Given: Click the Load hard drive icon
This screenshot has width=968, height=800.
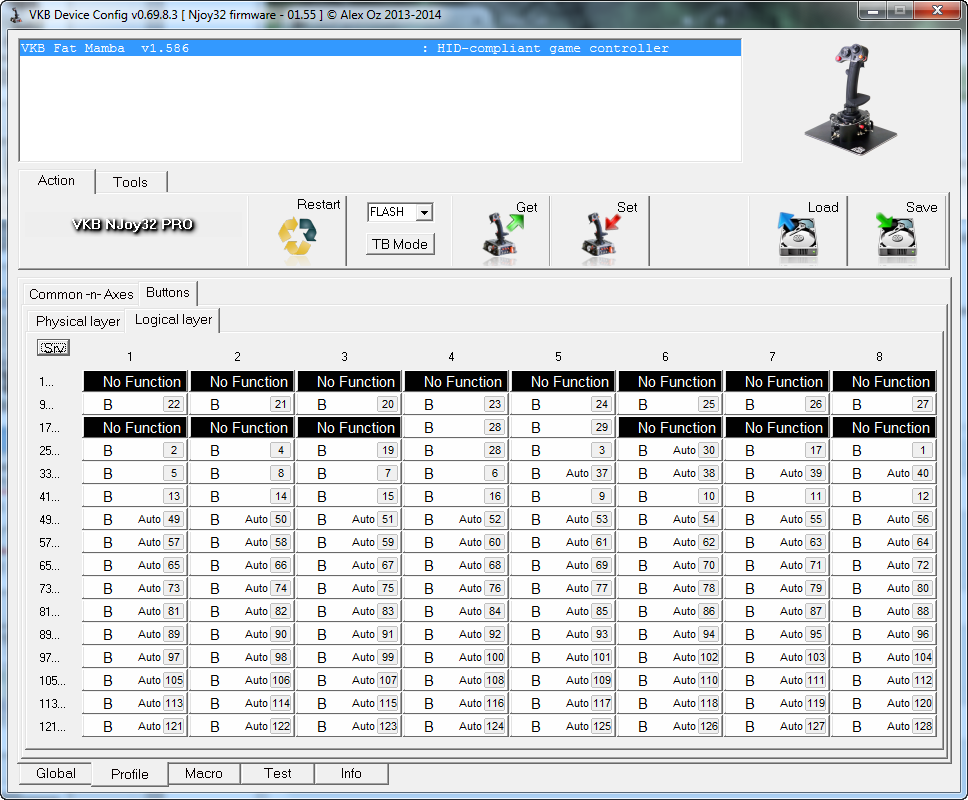Looking at the screenshot, I should [x=798, y=235].
